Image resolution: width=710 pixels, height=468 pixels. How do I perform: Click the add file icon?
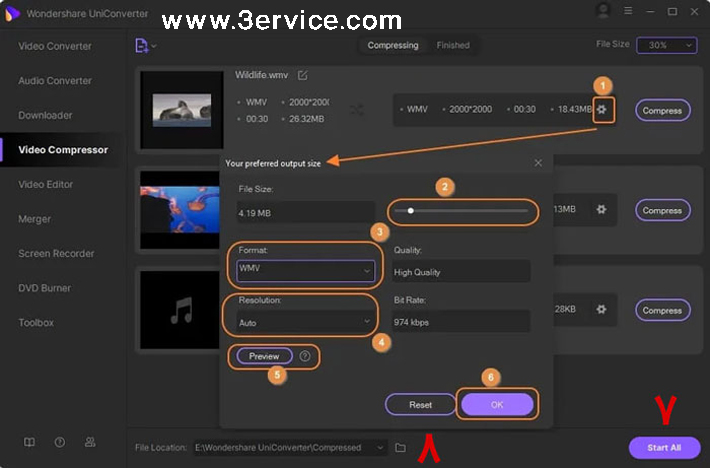(143, 46)
